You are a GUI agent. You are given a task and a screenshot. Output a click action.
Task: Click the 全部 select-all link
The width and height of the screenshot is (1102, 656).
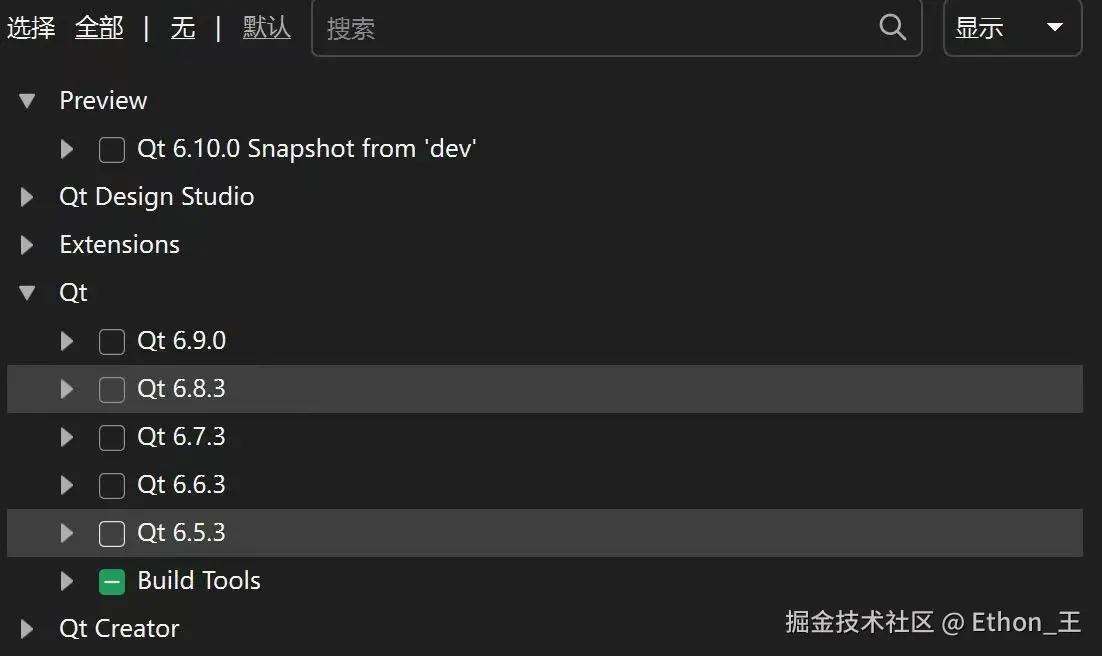99,28
